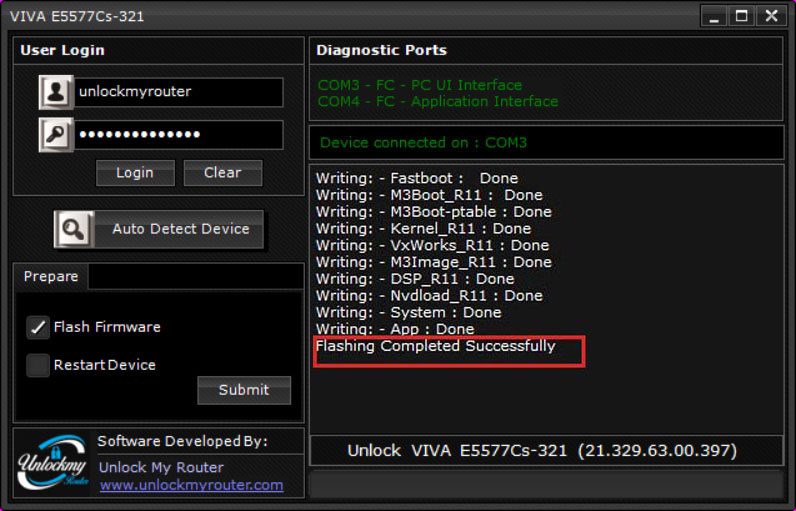This screenshot has height=511, width=796.
Task: Click log line Writing: - DSP_R11 : Done
Action: click(x=415, y=279)
